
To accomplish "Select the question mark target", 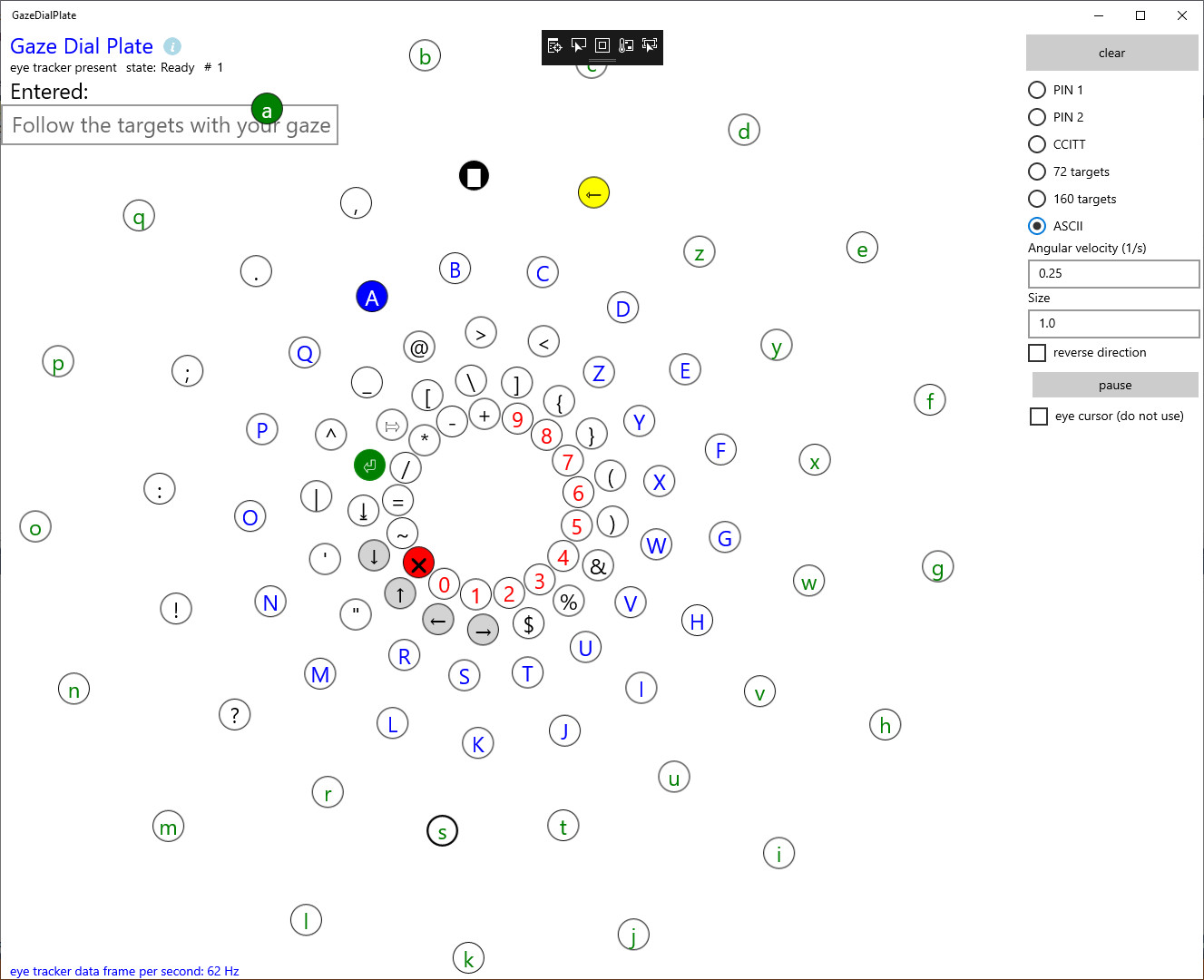I will pos(235,714).
